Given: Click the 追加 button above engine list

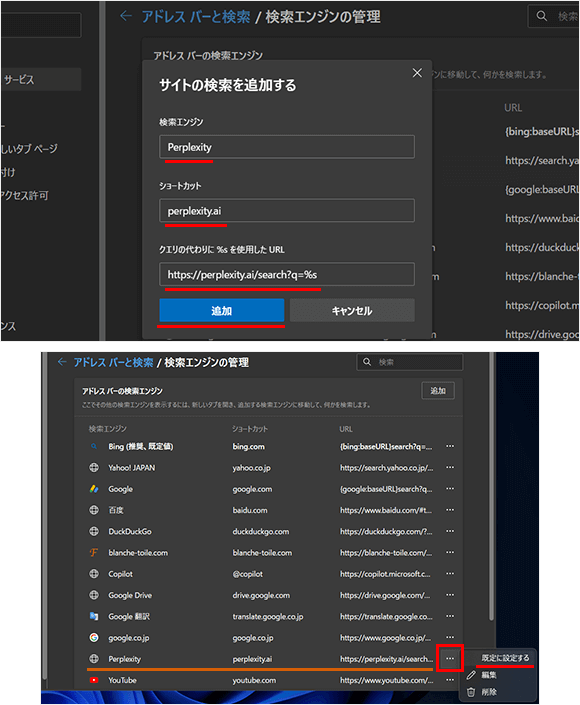Looking at the screenshot, I should point(438,391).
